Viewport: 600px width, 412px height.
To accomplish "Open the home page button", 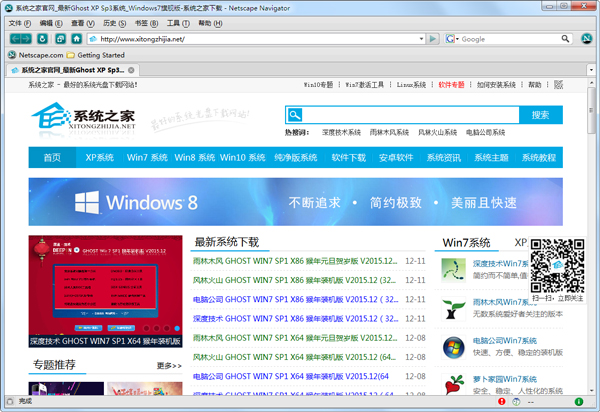I will [75, 39].
